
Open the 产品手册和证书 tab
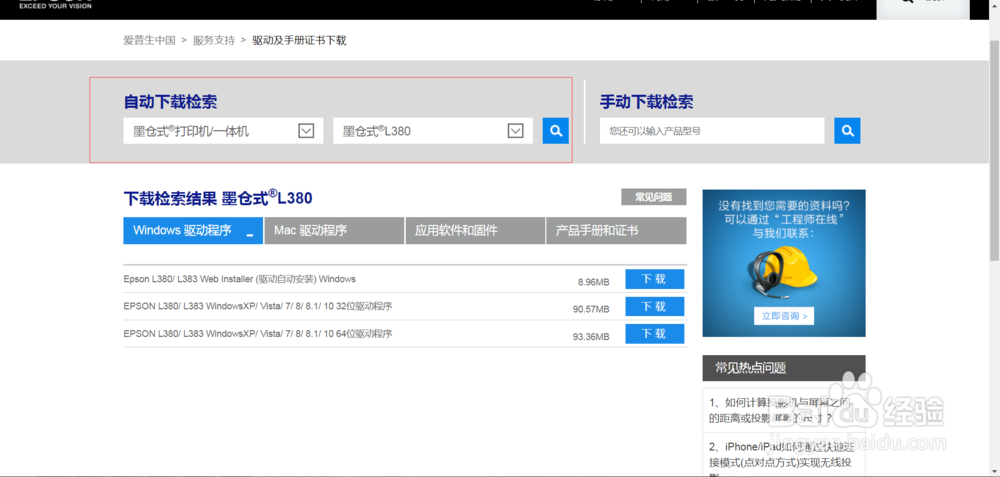click(x=616, y=231)
